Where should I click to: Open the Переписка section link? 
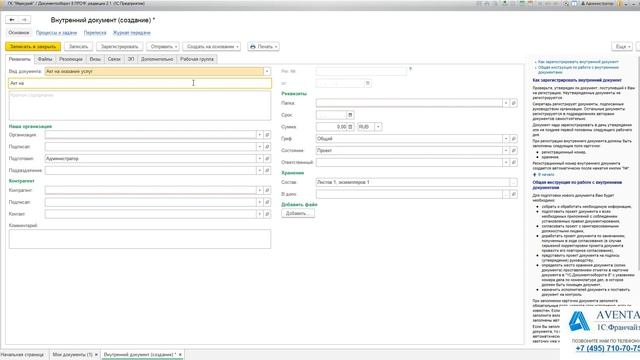pos(95,33)
